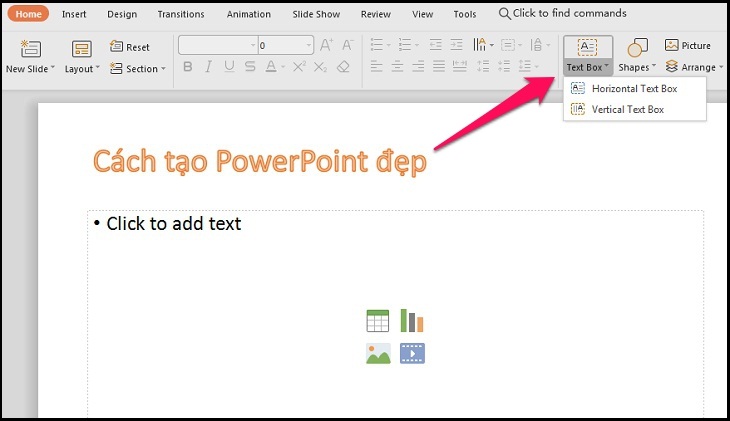Click the align text icon with dashed box
730x421 pixels.
(x=507, y=45)
